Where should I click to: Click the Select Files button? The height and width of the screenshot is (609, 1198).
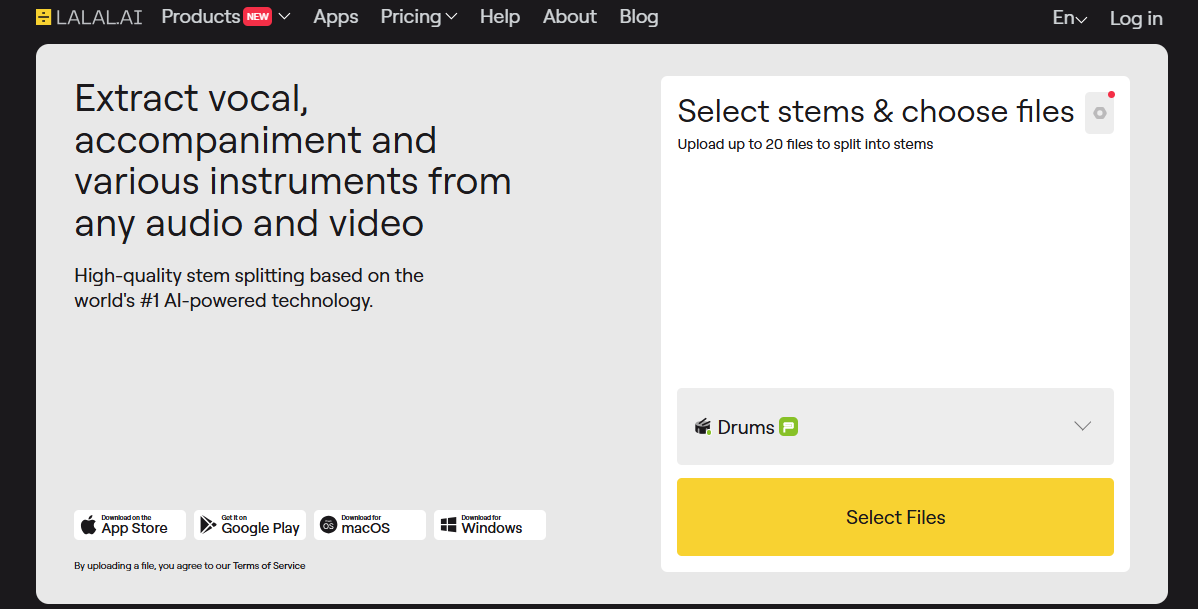(x=895, y=517)
